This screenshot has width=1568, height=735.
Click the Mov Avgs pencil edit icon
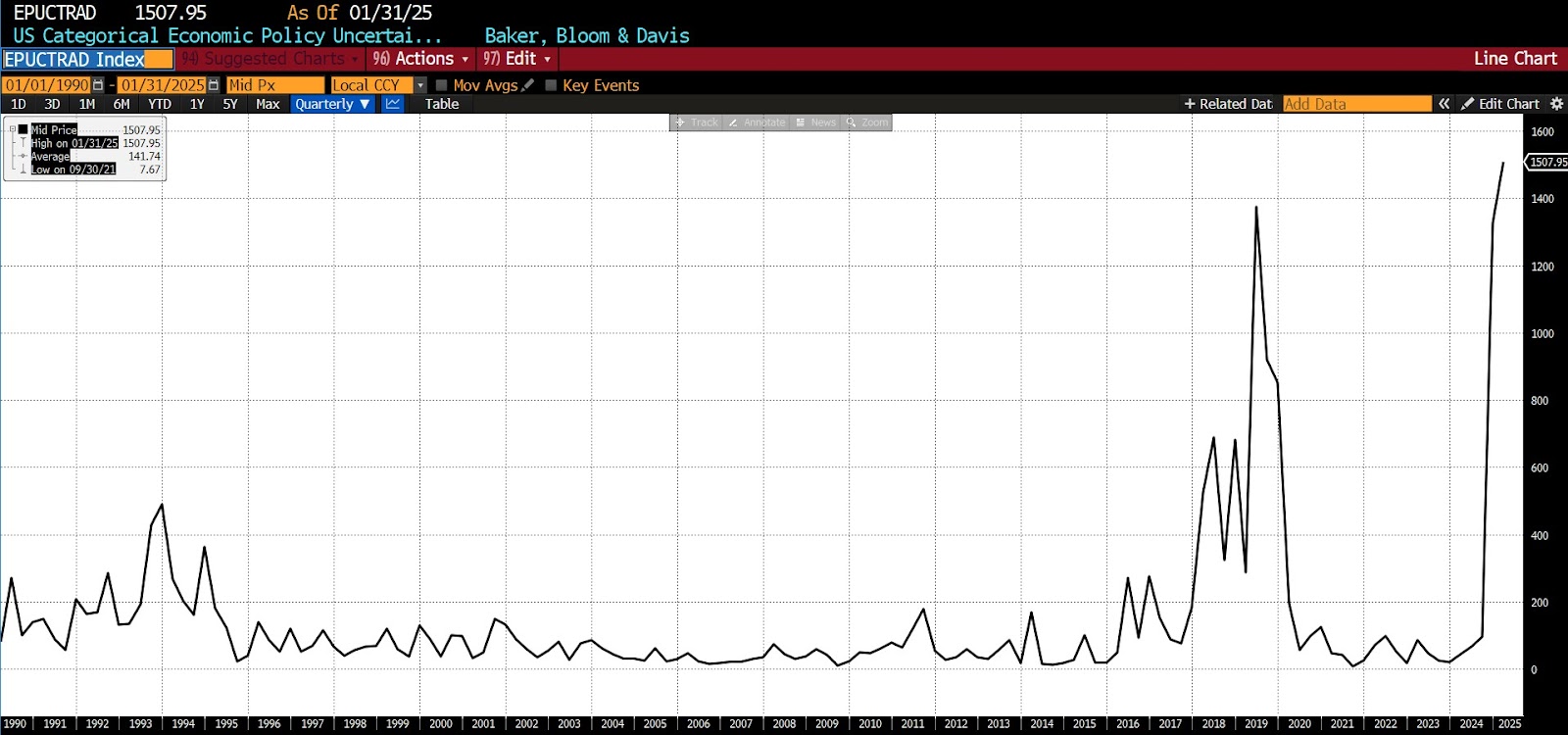click(x=528, y=85)
